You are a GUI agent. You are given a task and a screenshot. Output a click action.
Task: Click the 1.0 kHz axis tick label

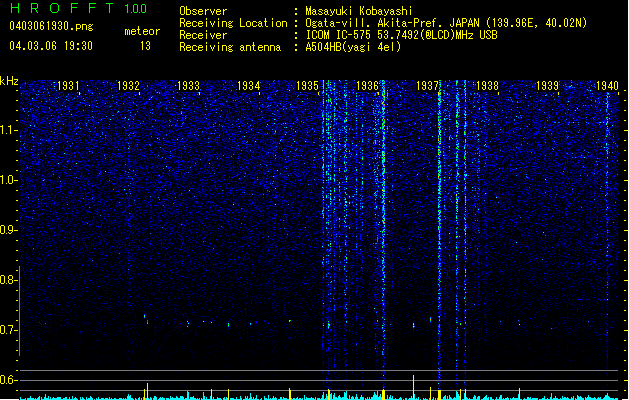(8, 180)
